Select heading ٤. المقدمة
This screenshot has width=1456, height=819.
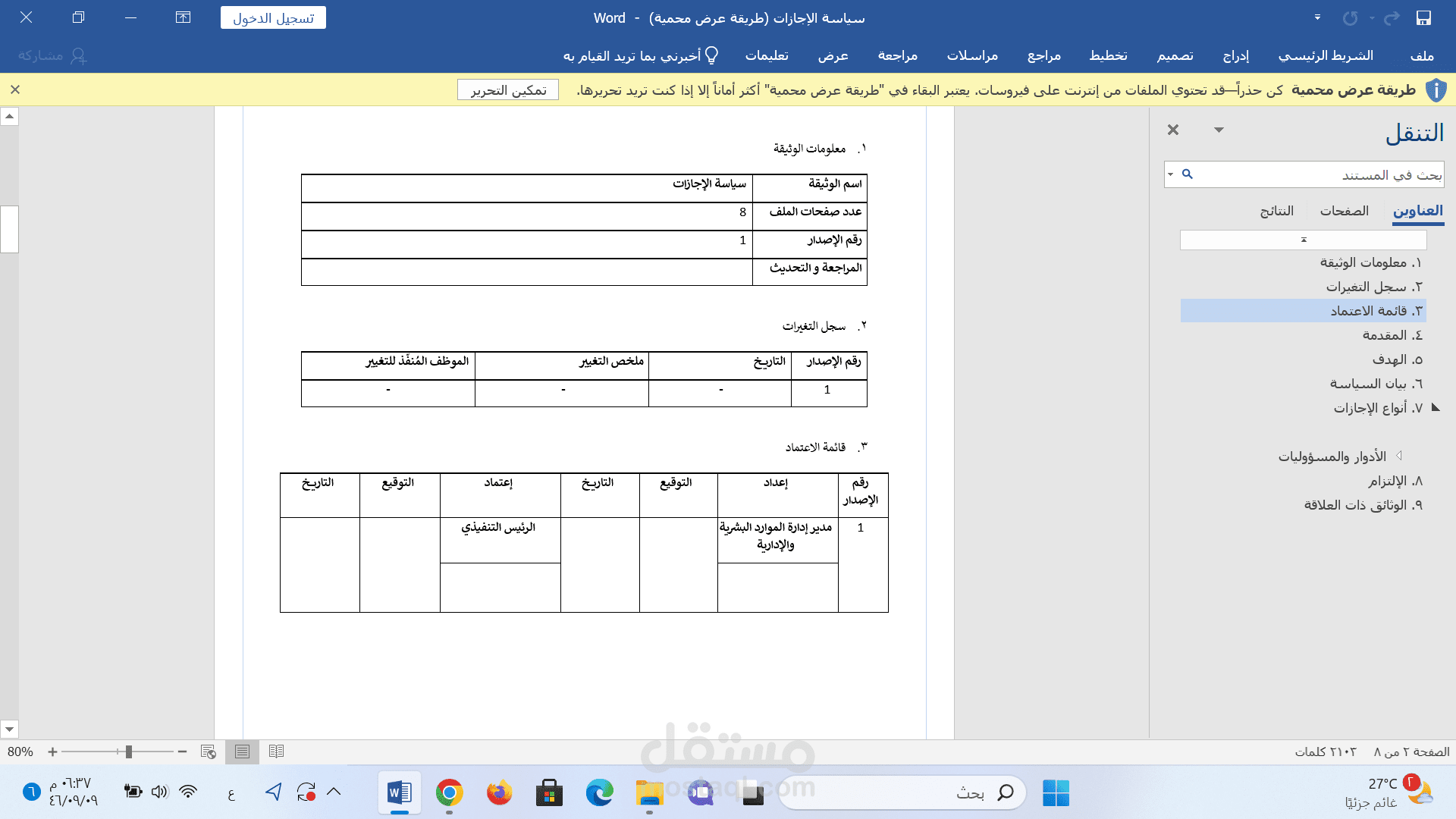(1303, 335)
